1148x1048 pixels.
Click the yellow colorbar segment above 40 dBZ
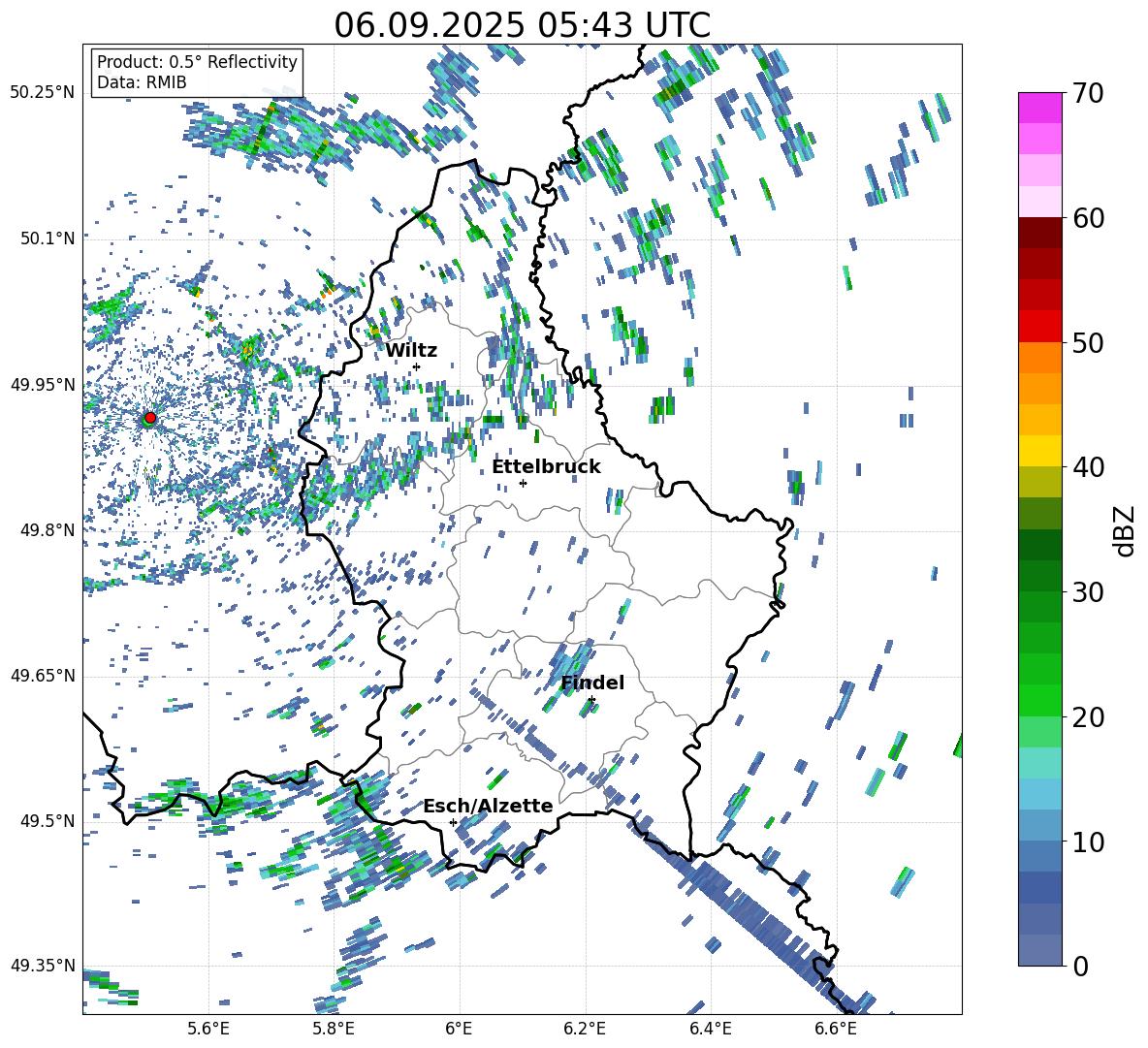[x=1039, y=452]
